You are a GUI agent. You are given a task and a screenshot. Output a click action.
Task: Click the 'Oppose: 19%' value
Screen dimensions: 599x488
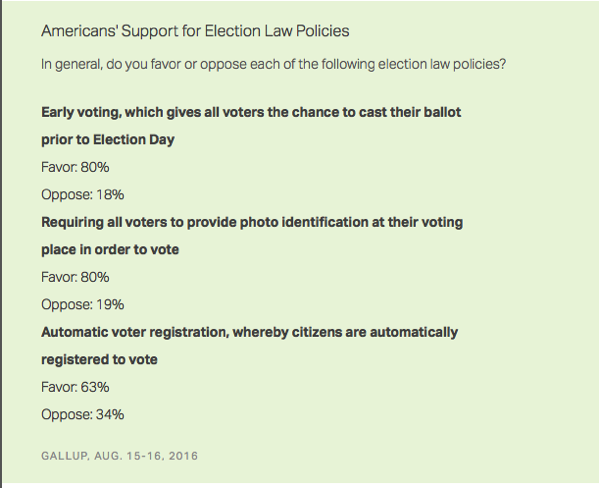(x=83, y=305)
